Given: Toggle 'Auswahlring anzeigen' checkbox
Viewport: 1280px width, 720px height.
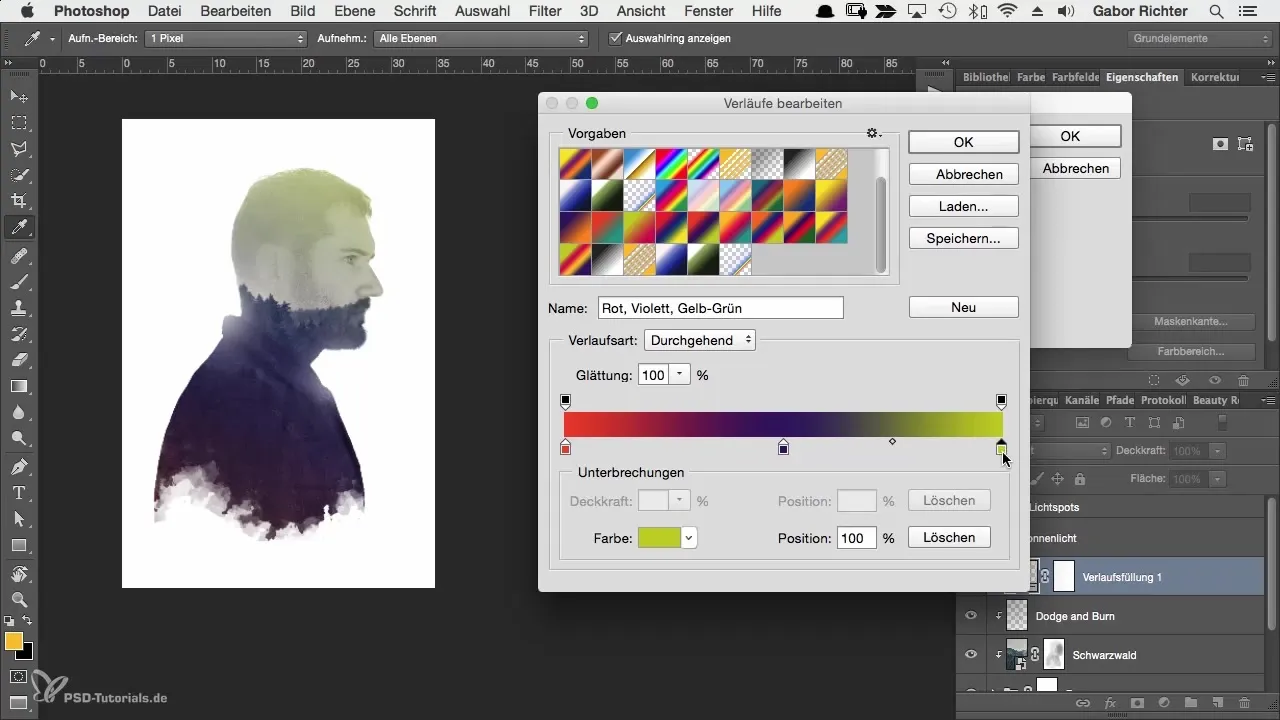Looking at the screenshot, I should (x=615, y=38).
